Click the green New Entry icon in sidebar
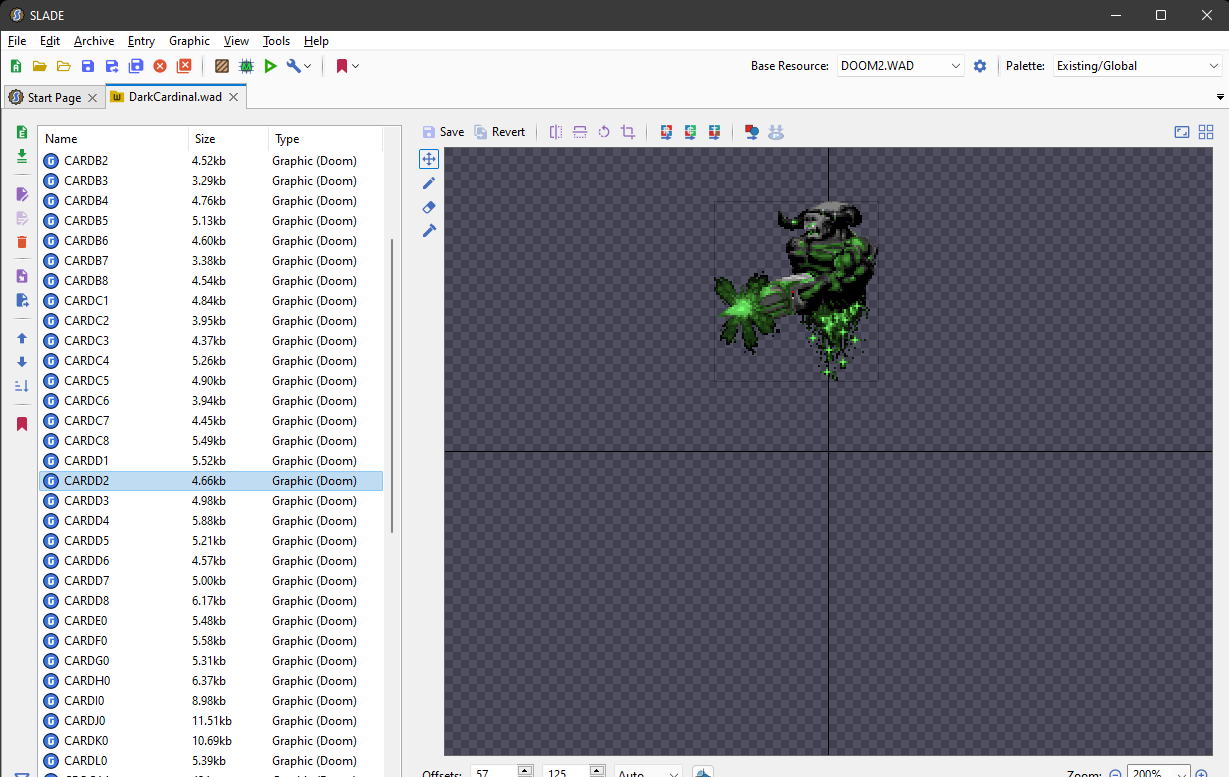 (x=22, y=132)
